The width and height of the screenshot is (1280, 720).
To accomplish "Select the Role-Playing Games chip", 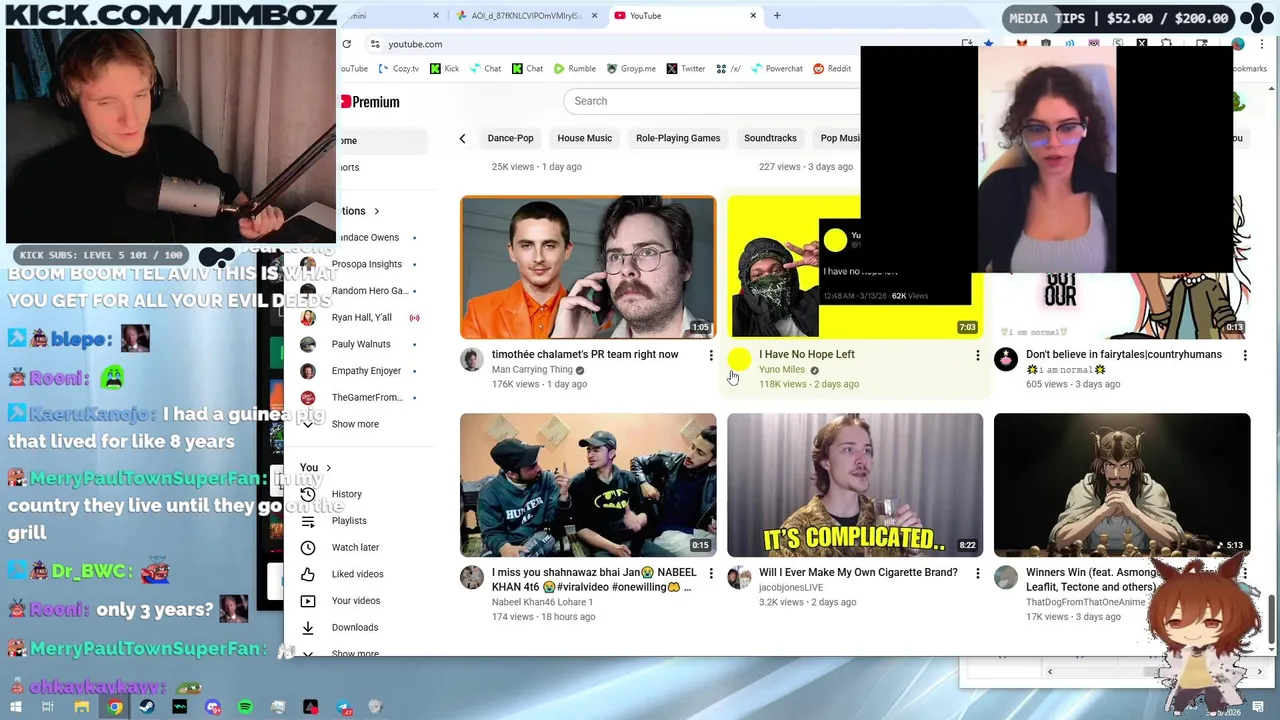I will 678,138.
